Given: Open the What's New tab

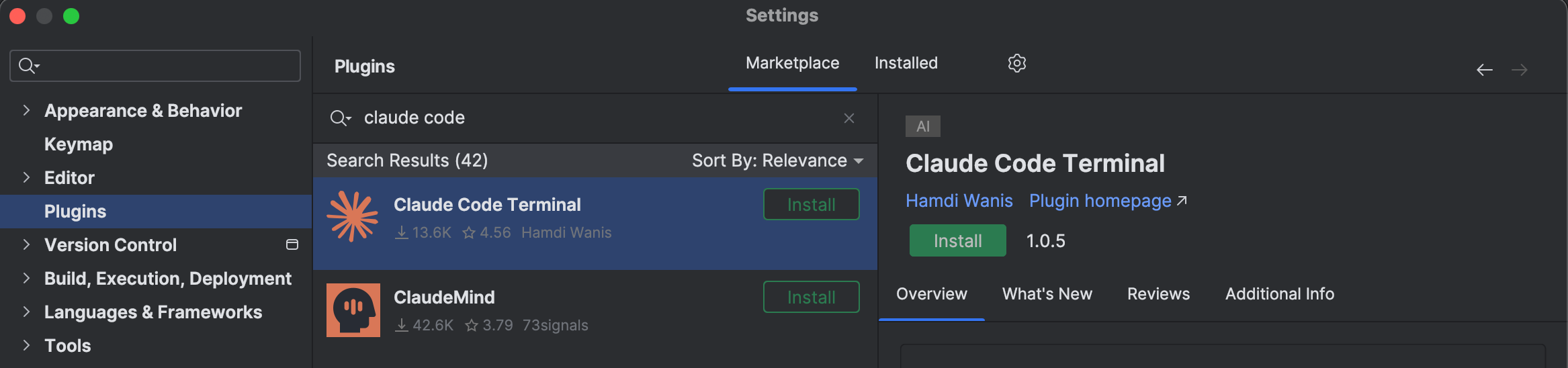Looking at the screenshot, I should [1047, 294].
